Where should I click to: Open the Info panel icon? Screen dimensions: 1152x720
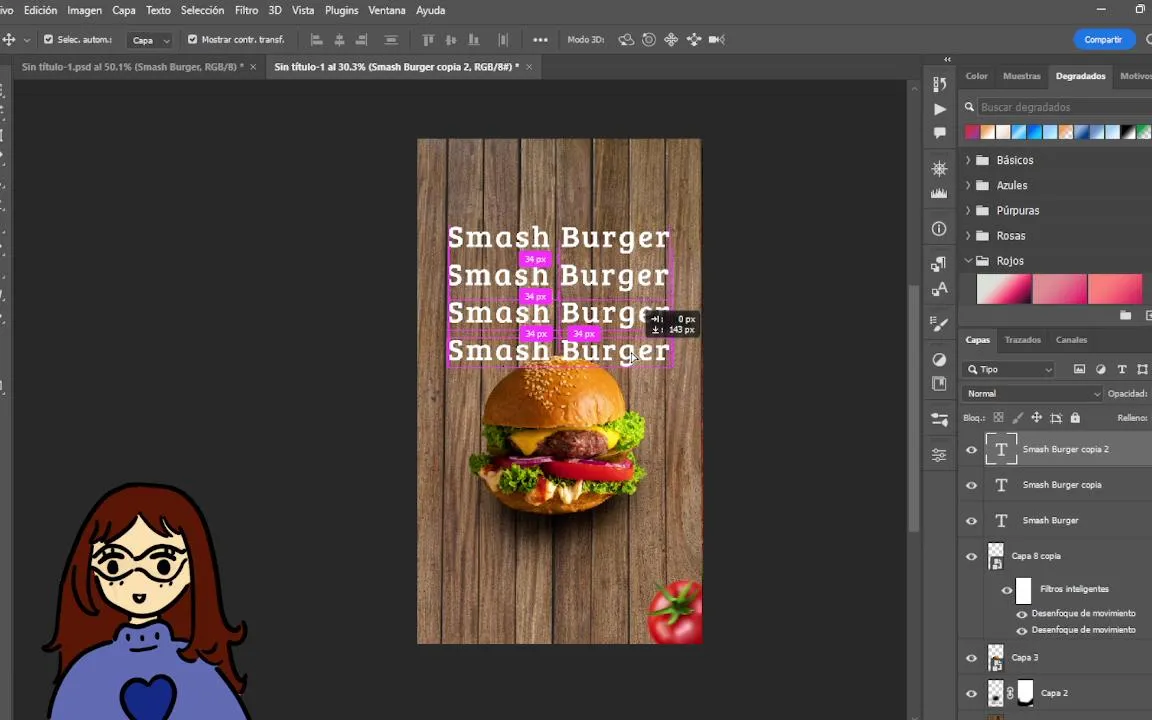(x=939, y=228)
